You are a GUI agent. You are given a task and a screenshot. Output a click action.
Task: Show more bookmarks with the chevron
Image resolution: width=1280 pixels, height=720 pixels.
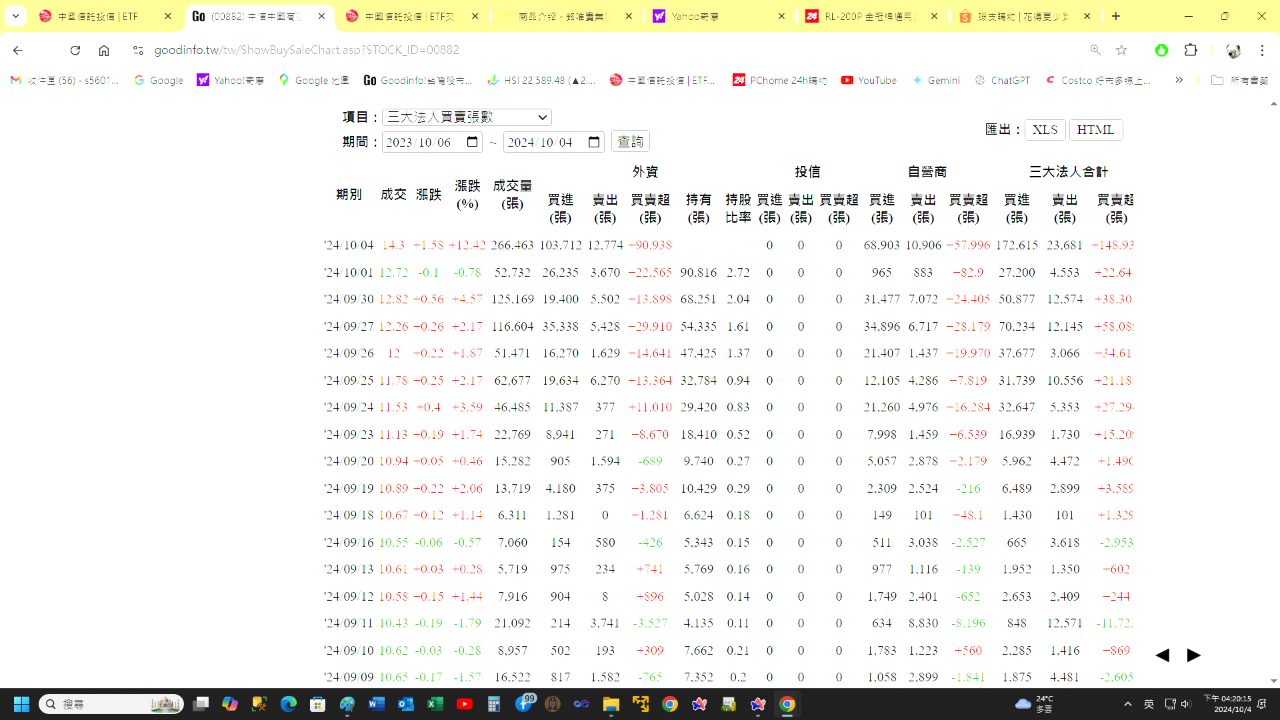point(1179,80)
